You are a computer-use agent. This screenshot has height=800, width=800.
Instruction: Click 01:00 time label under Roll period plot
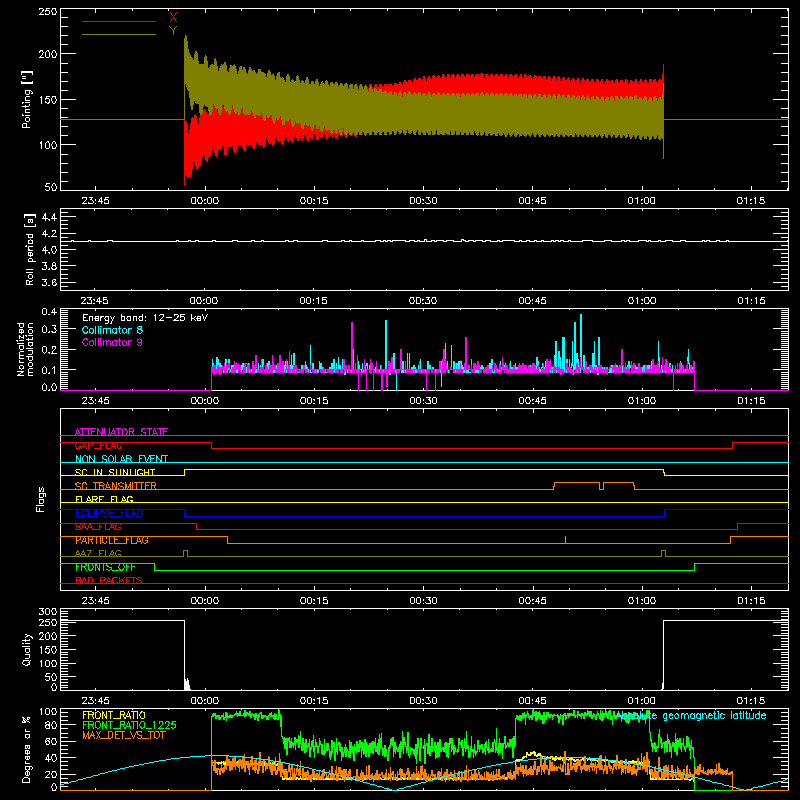tap(641, 301)
